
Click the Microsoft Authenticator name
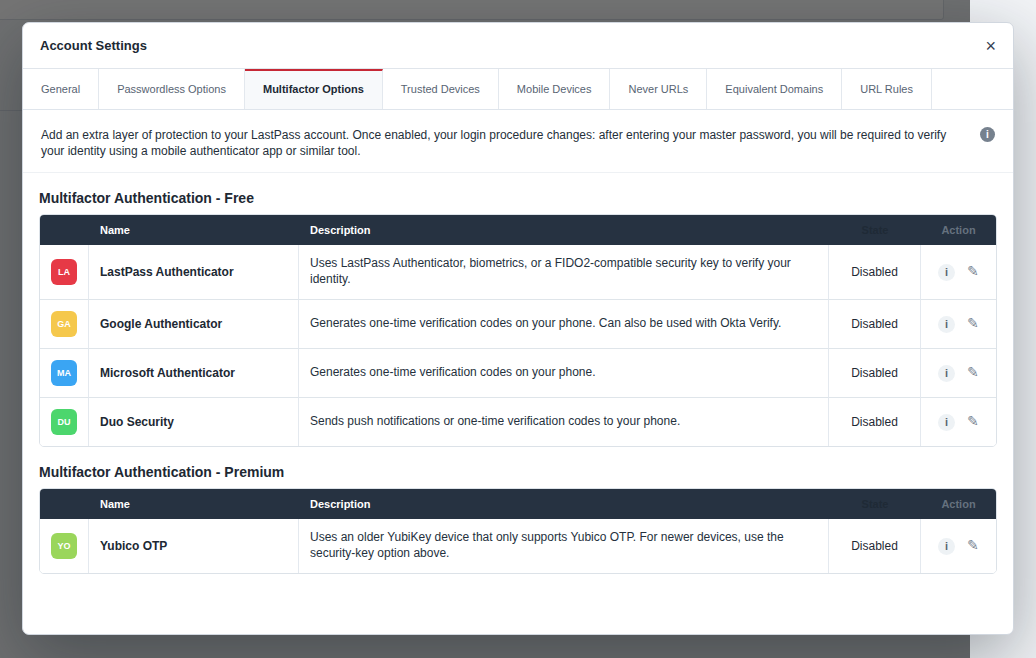pos(167,373)
